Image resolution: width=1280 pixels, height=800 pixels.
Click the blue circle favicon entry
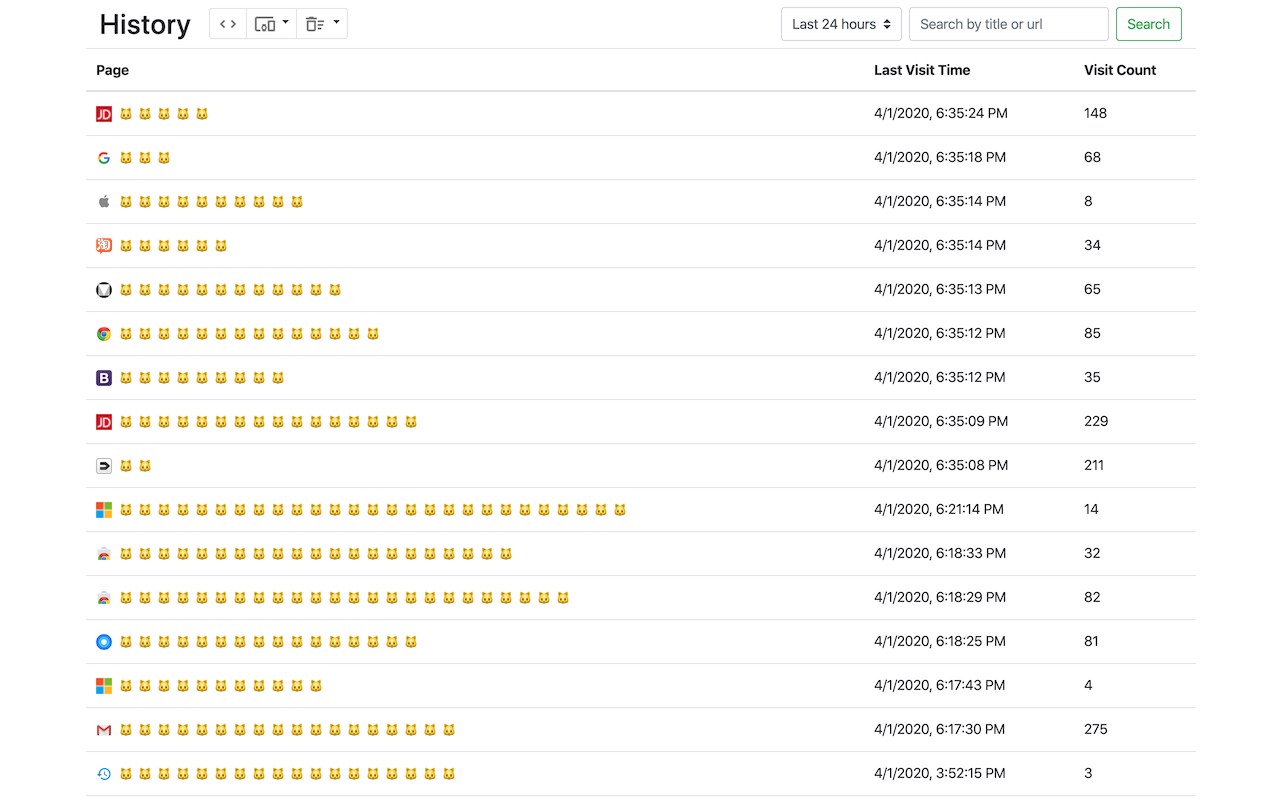click(104, 642)
